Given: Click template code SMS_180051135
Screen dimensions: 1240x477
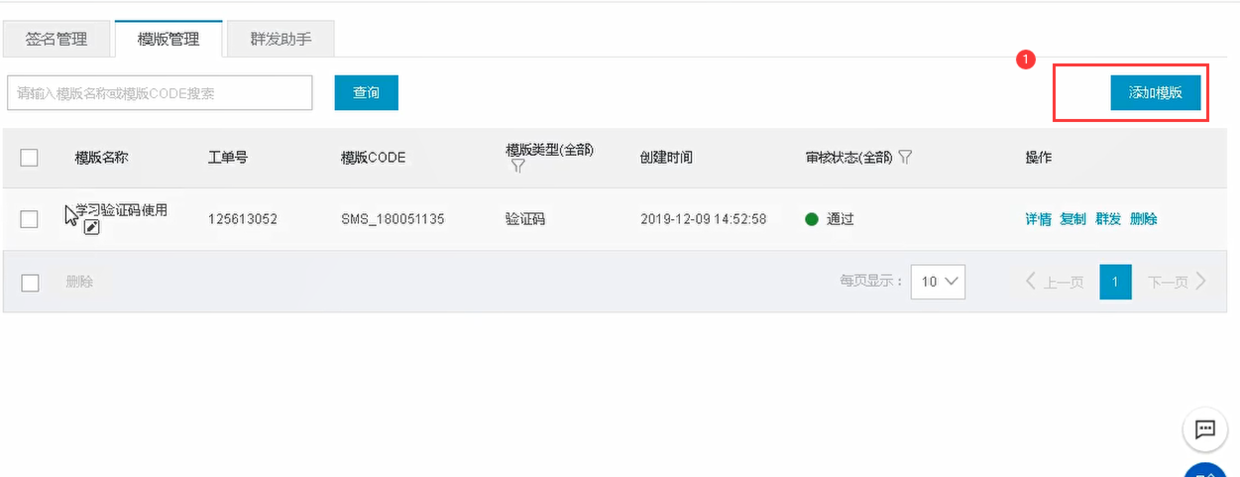Looking at the screenshot, I should coord(393,219).
